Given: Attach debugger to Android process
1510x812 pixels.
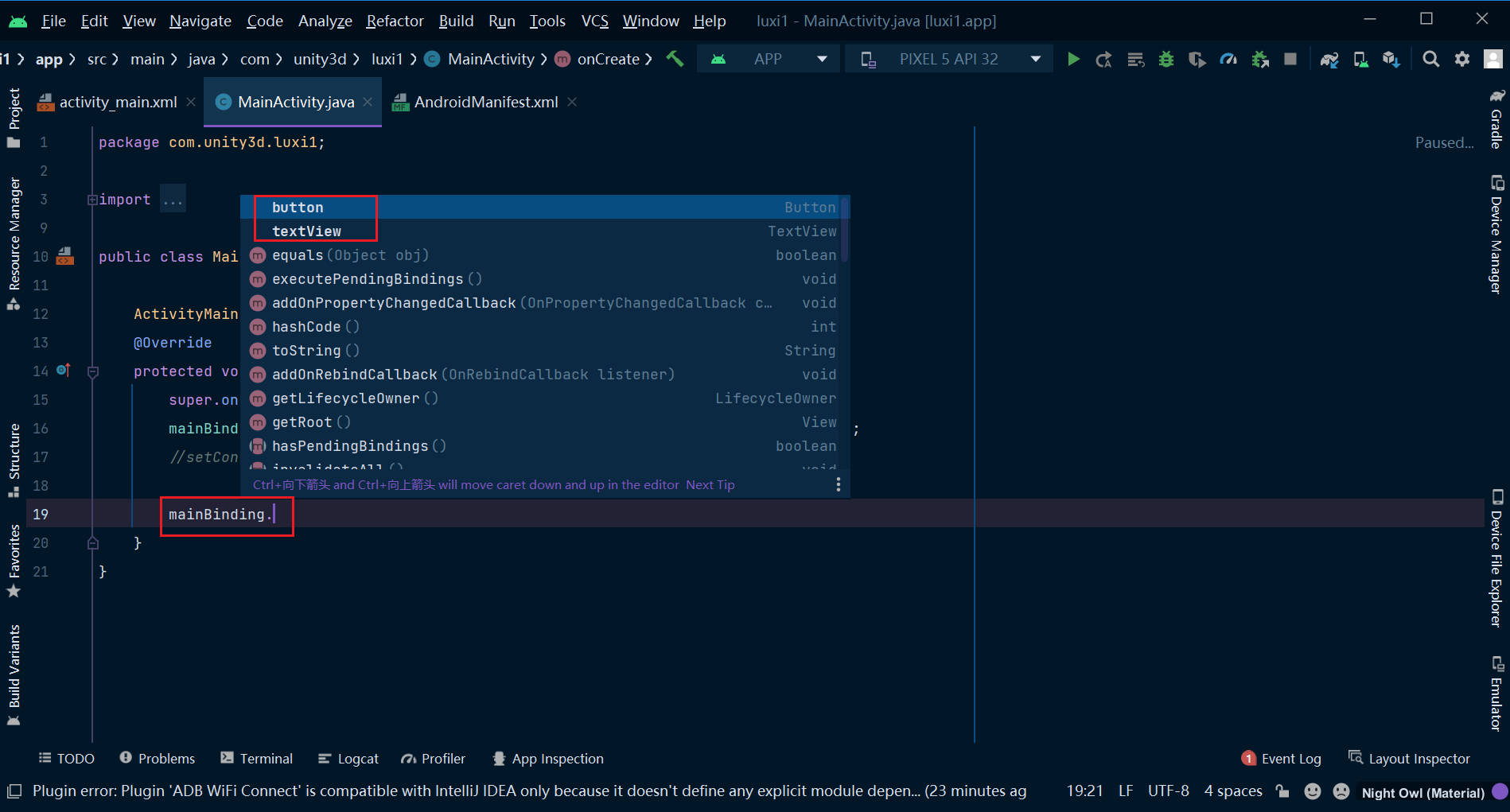Looking at the screenshot, I should (x=1260, y=59).
